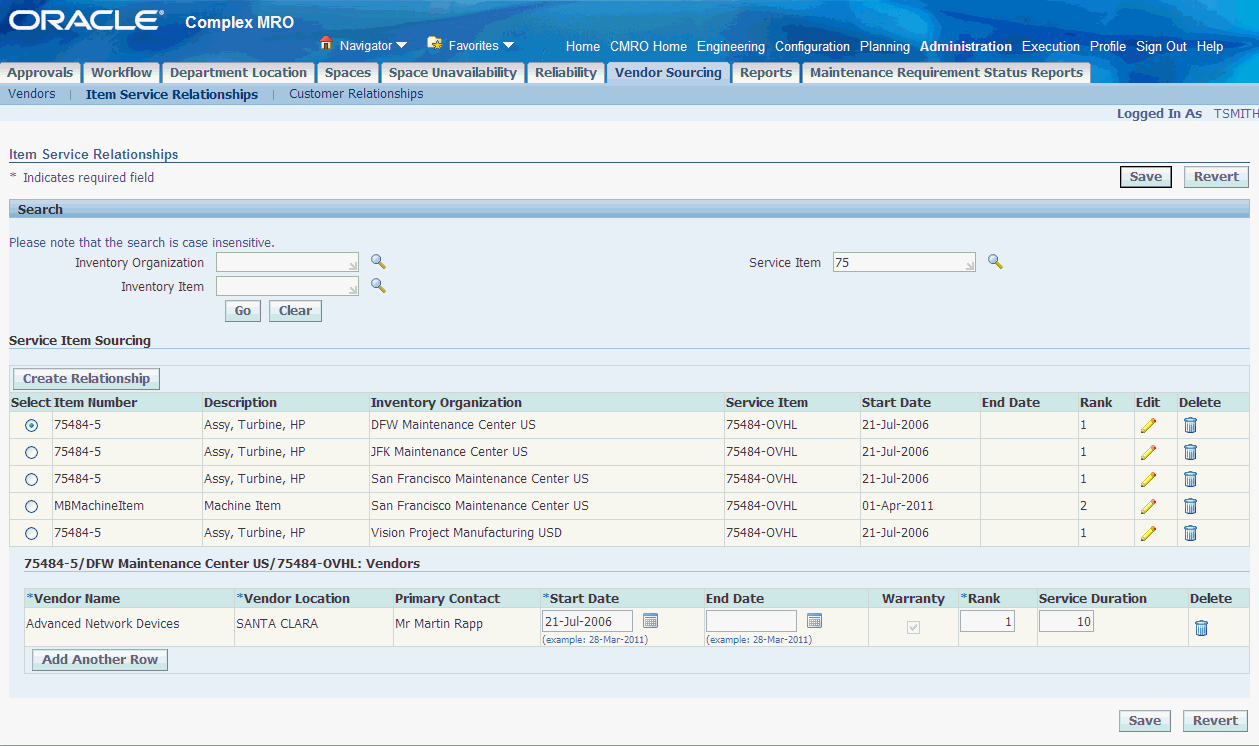Click the vendor End Date field
Screen dimensions: 1259x746
751,621
